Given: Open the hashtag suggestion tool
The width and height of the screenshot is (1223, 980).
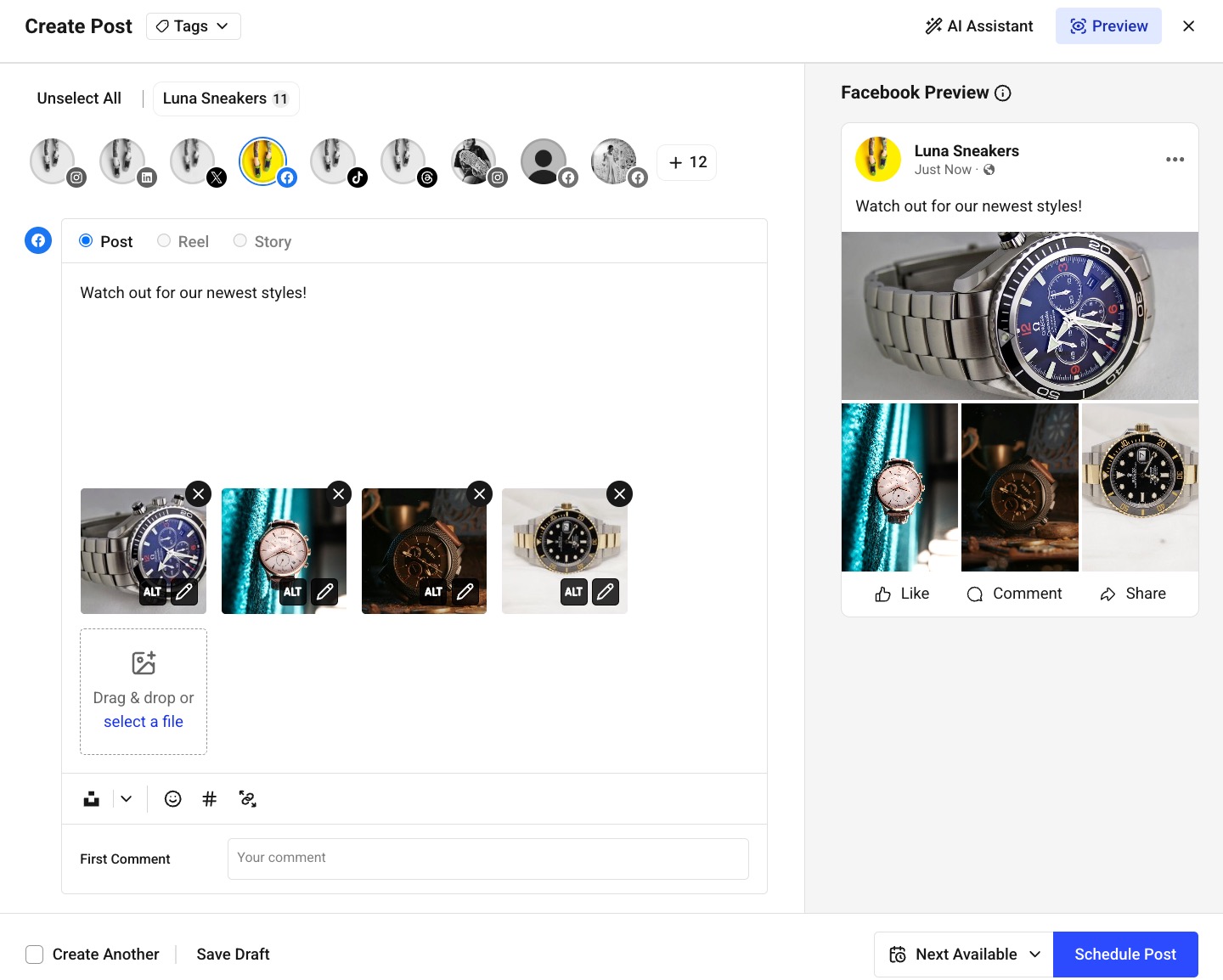Looking at the screenshot, I should [210, 798].
